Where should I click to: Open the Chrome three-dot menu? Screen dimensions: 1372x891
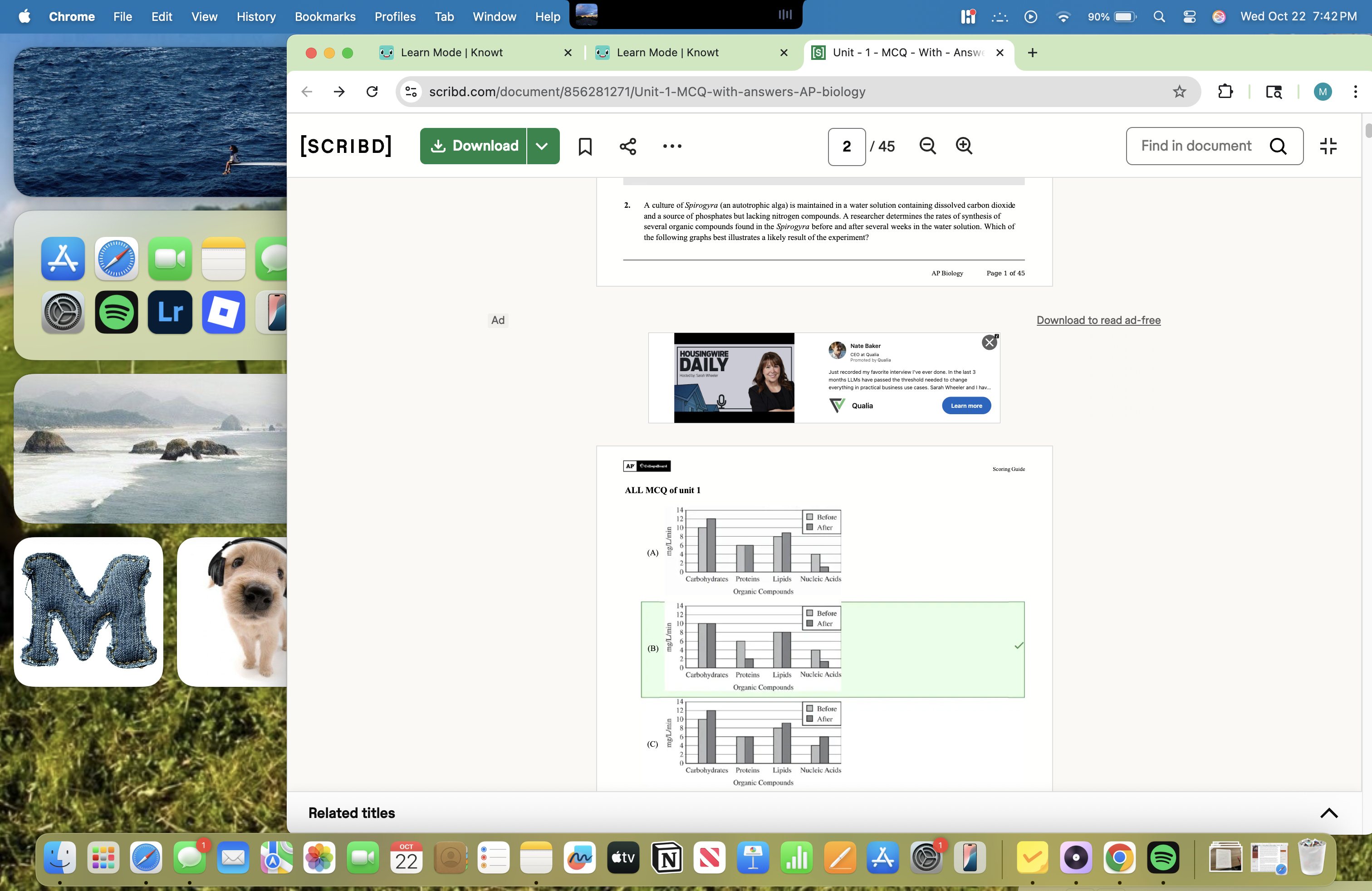1355,92
